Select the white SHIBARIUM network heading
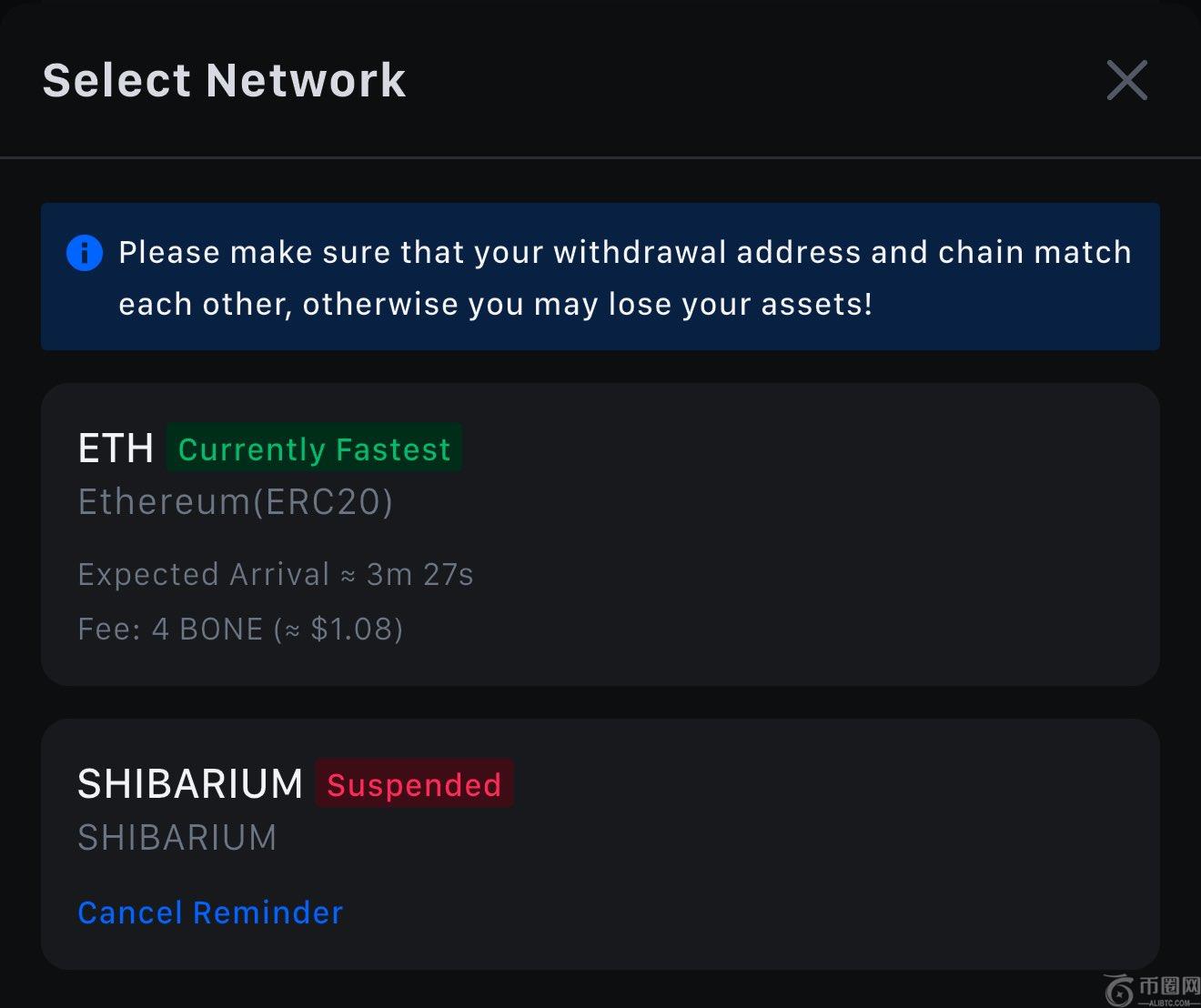The height and width of the screenshot is (1008, 1201). [189, 784]
